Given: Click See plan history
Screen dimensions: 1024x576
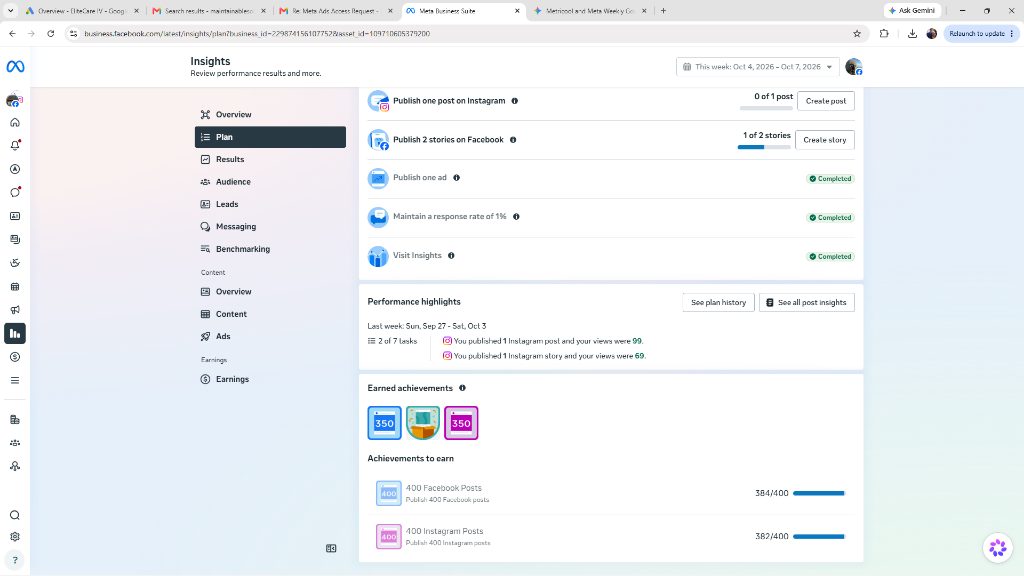Looking at the screenshot, I should [x=718, y=302].
